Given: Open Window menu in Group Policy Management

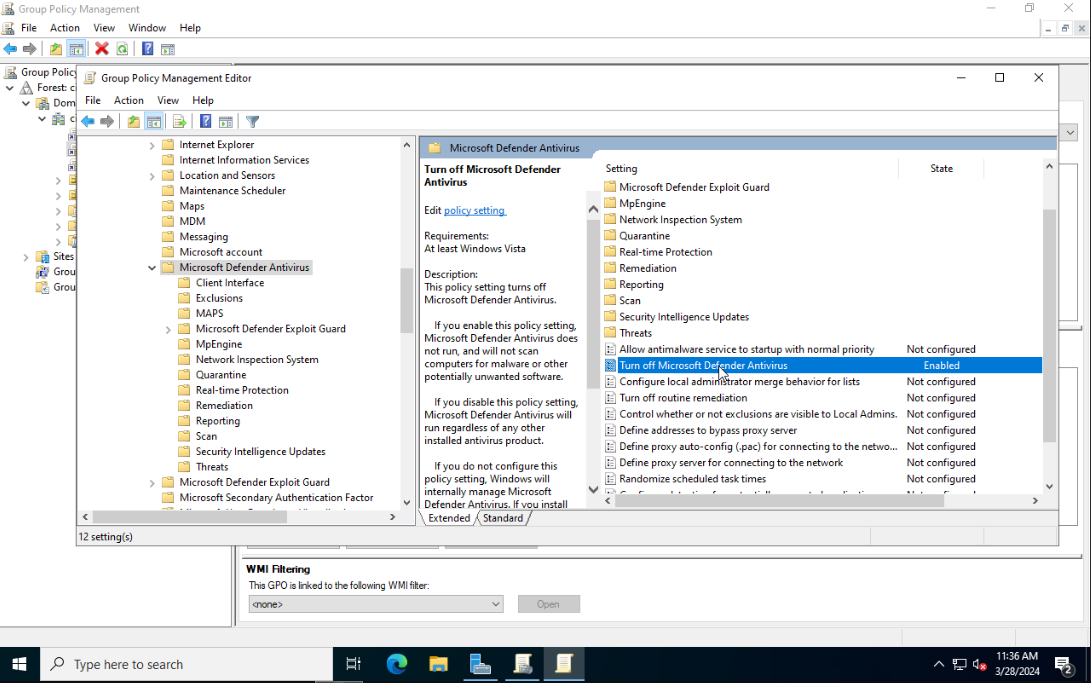Looking at the screenshot, I should pos(147,28).
